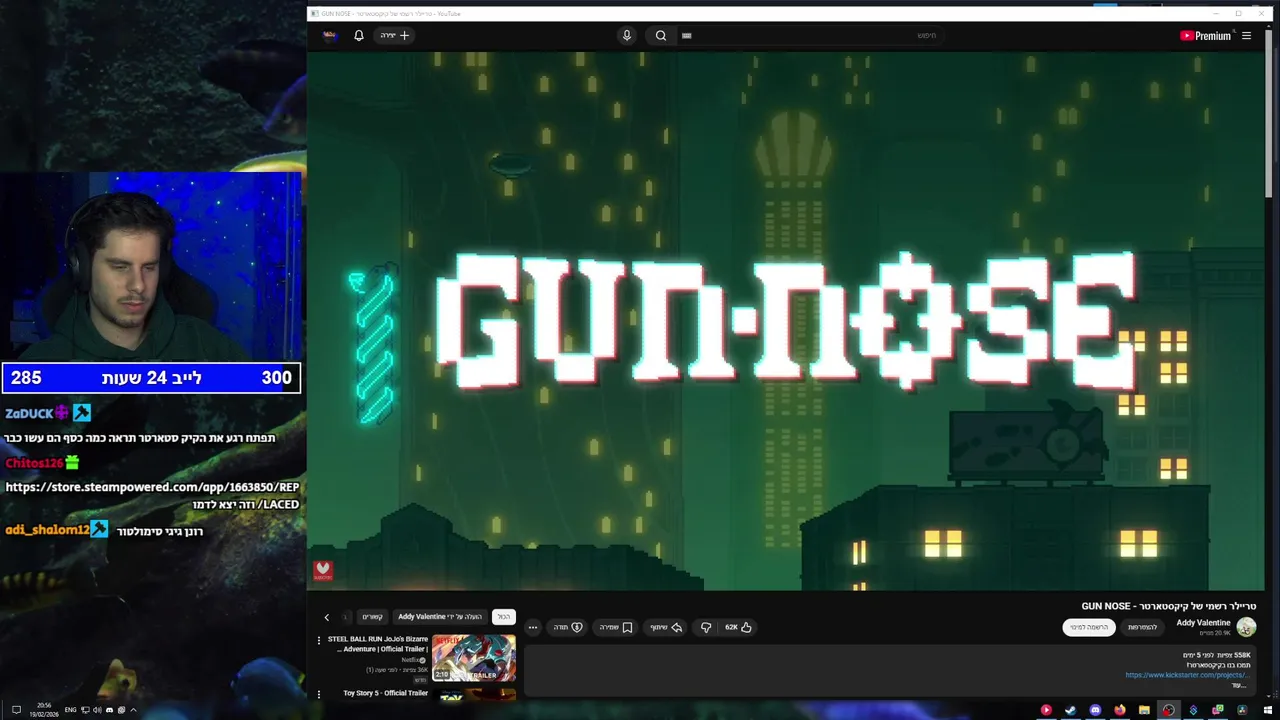The height and width of the screenshot is (720, 1280).
Task: Open File Explorer from the taskbar
Action: pos(1144,710)
